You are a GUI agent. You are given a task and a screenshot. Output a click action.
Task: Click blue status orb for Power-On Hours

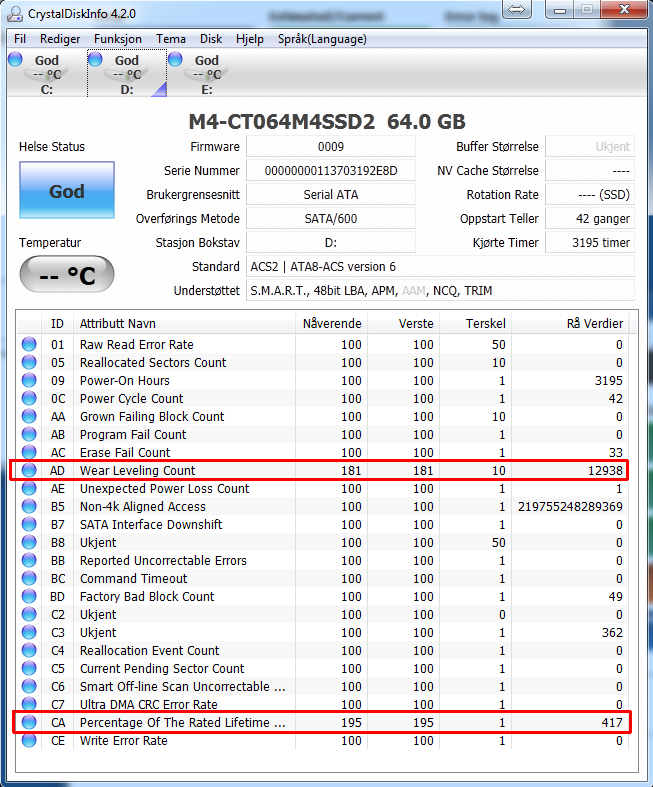[29, 380]
